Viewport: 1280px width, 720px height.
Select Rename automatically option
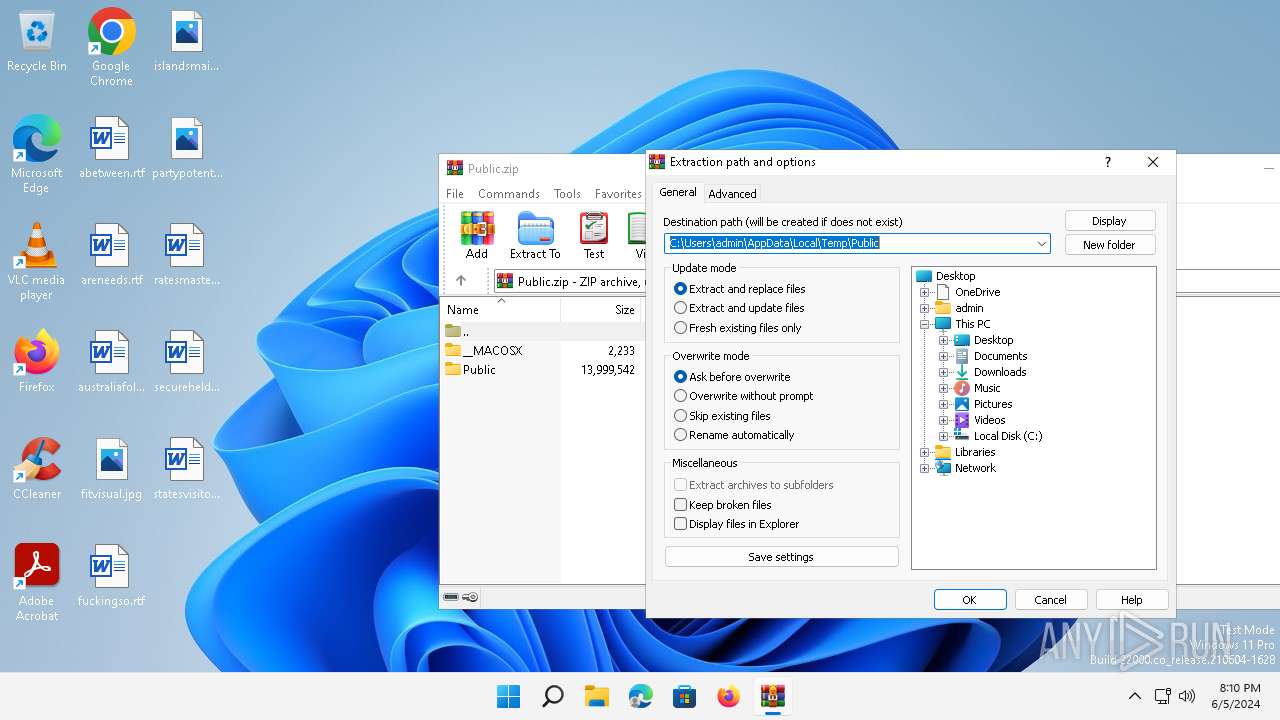pyautogui.click(x=734, y=435)
